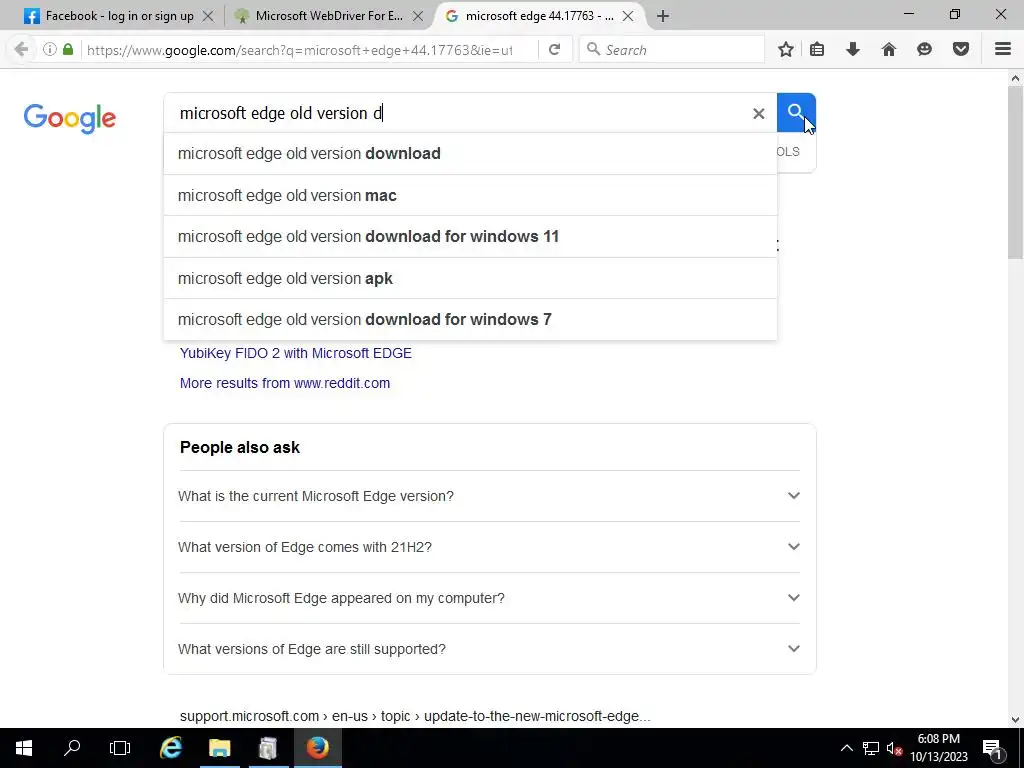Choose suggestion 'microsoft edge old version mac'
Screen dimensions: 1024x768
point(470,195)
